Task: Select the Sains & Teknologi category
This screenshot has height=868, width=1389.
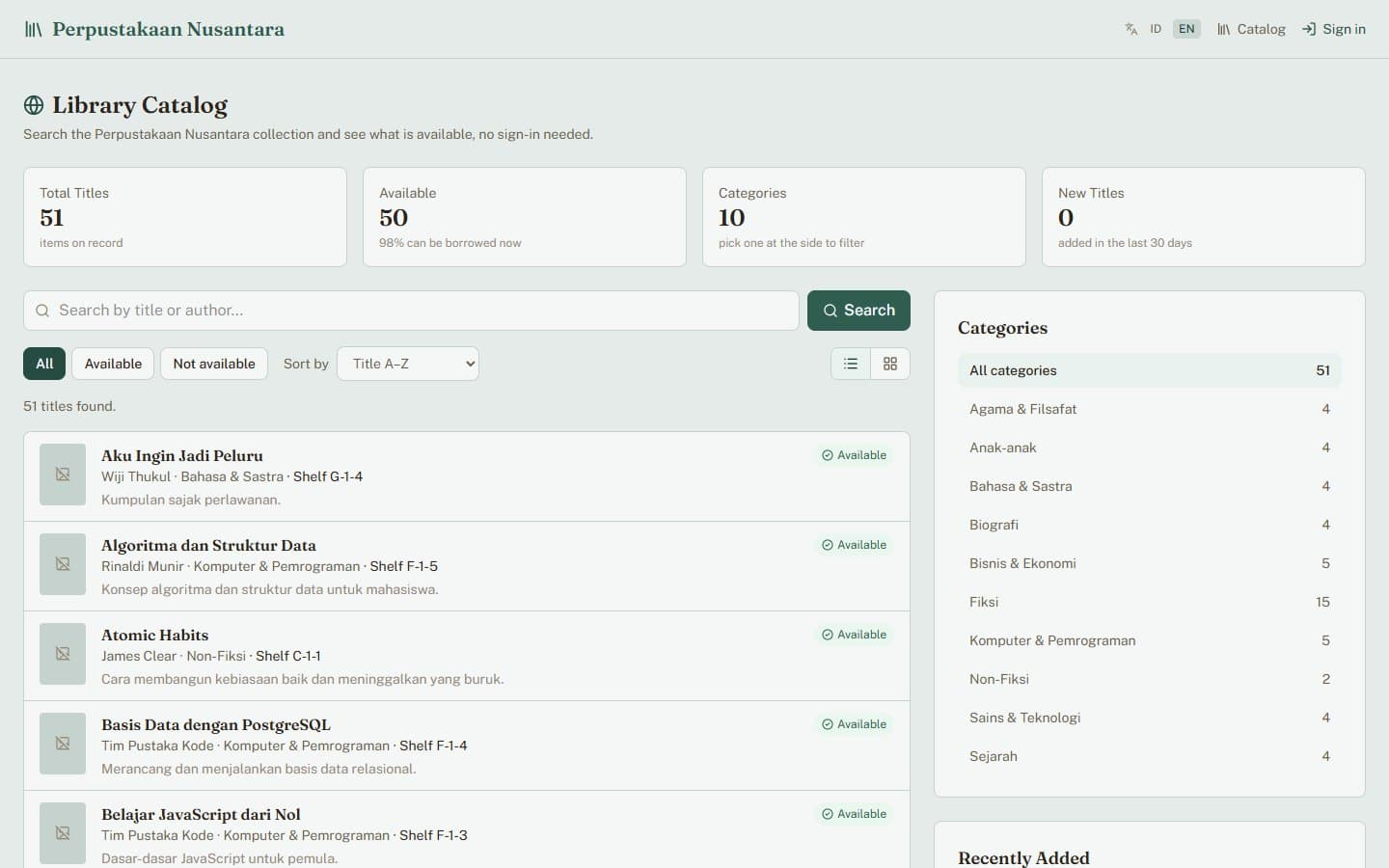Action: [x=1150, y=718]
